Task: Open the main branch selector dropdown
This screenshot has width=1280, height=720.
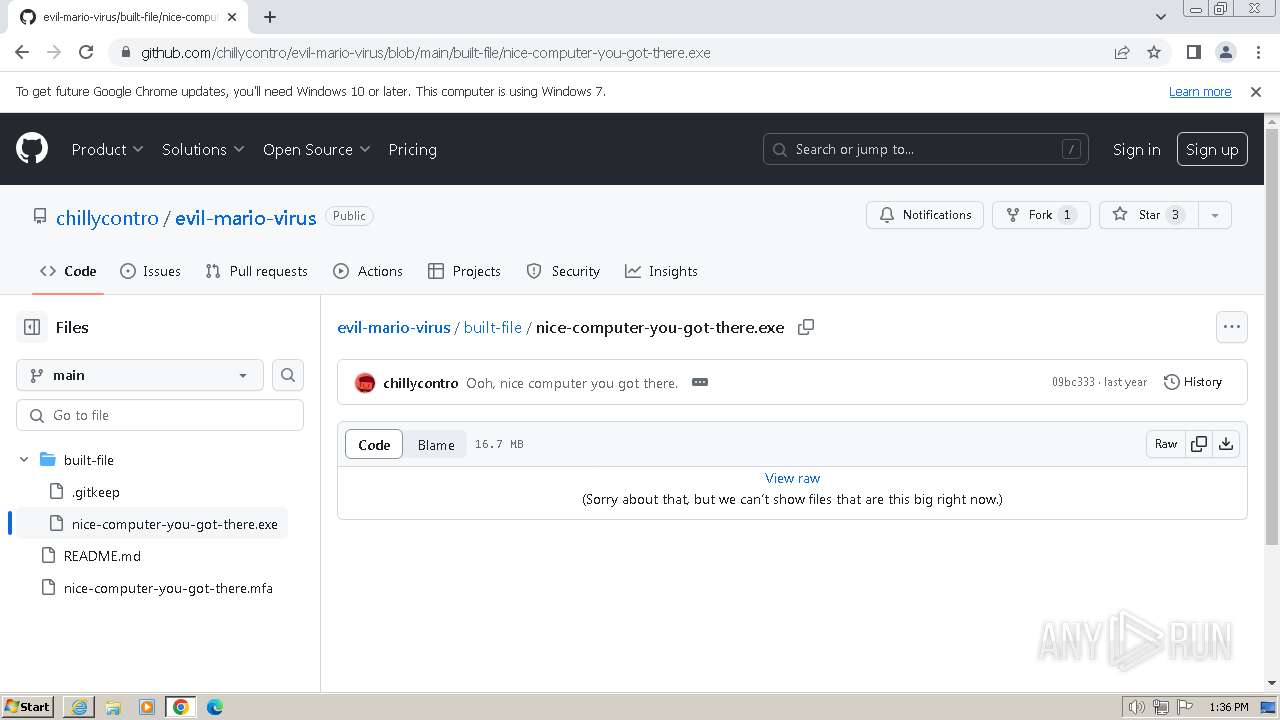Action: coord(140,375)
